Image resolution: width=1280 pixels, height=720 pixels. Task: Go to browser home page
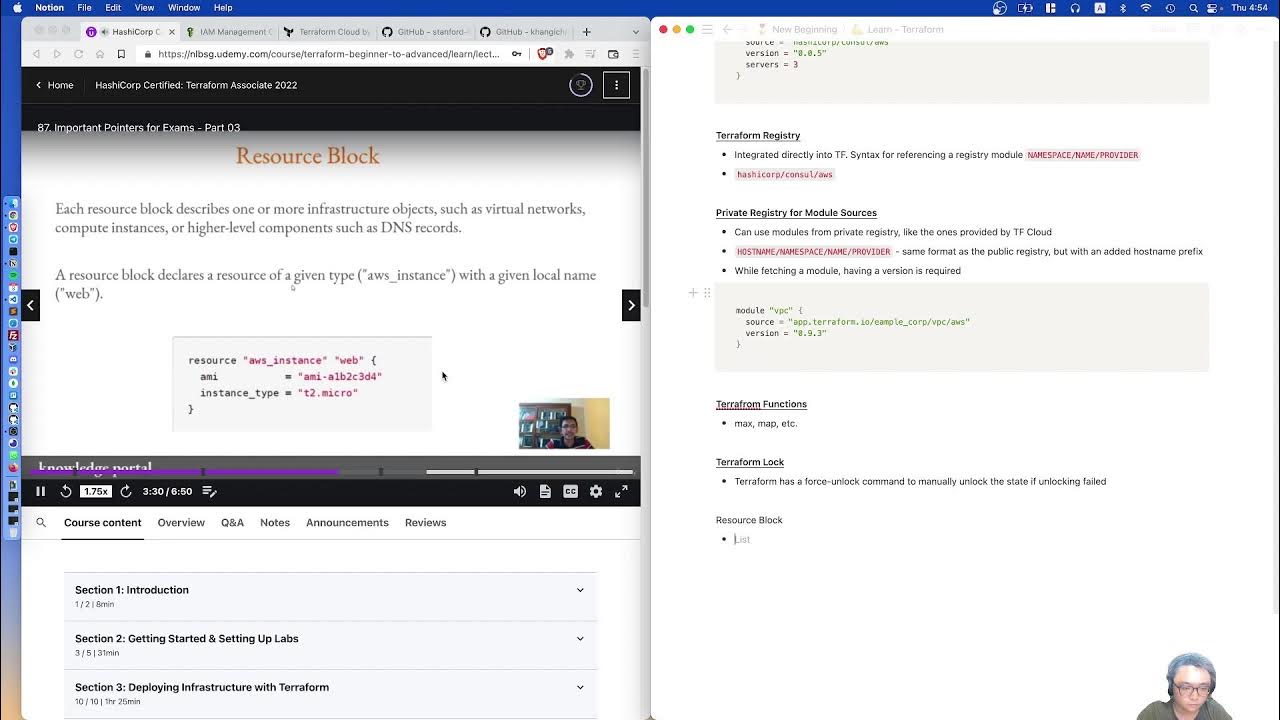(x=99, y=54)
